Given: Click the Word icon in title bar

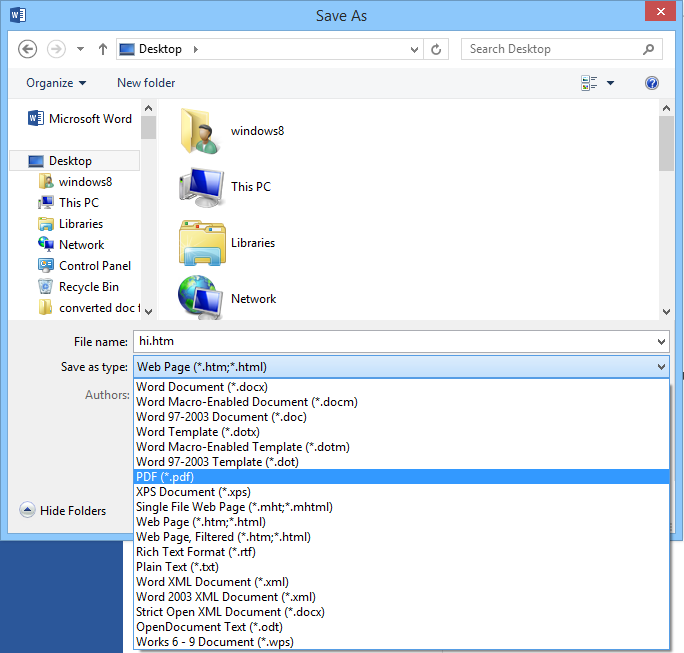Looking at the screenshot, I should coord(18,15).
